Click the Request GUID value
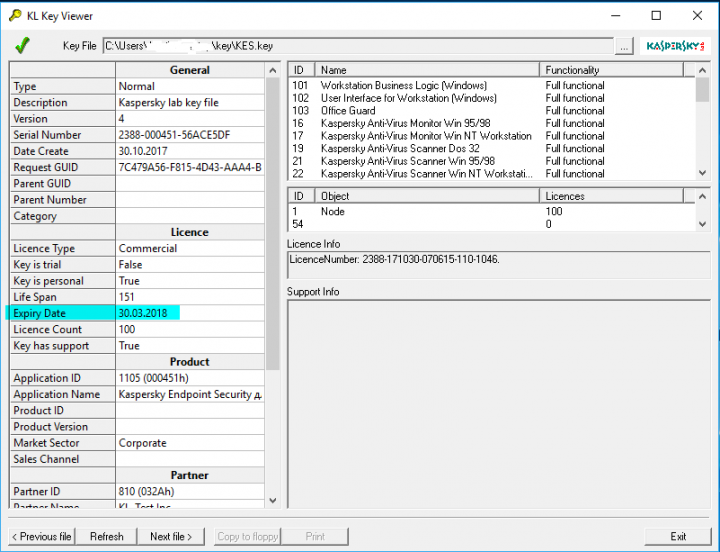Viewport: 720px width, 552px height. point(190,167)
